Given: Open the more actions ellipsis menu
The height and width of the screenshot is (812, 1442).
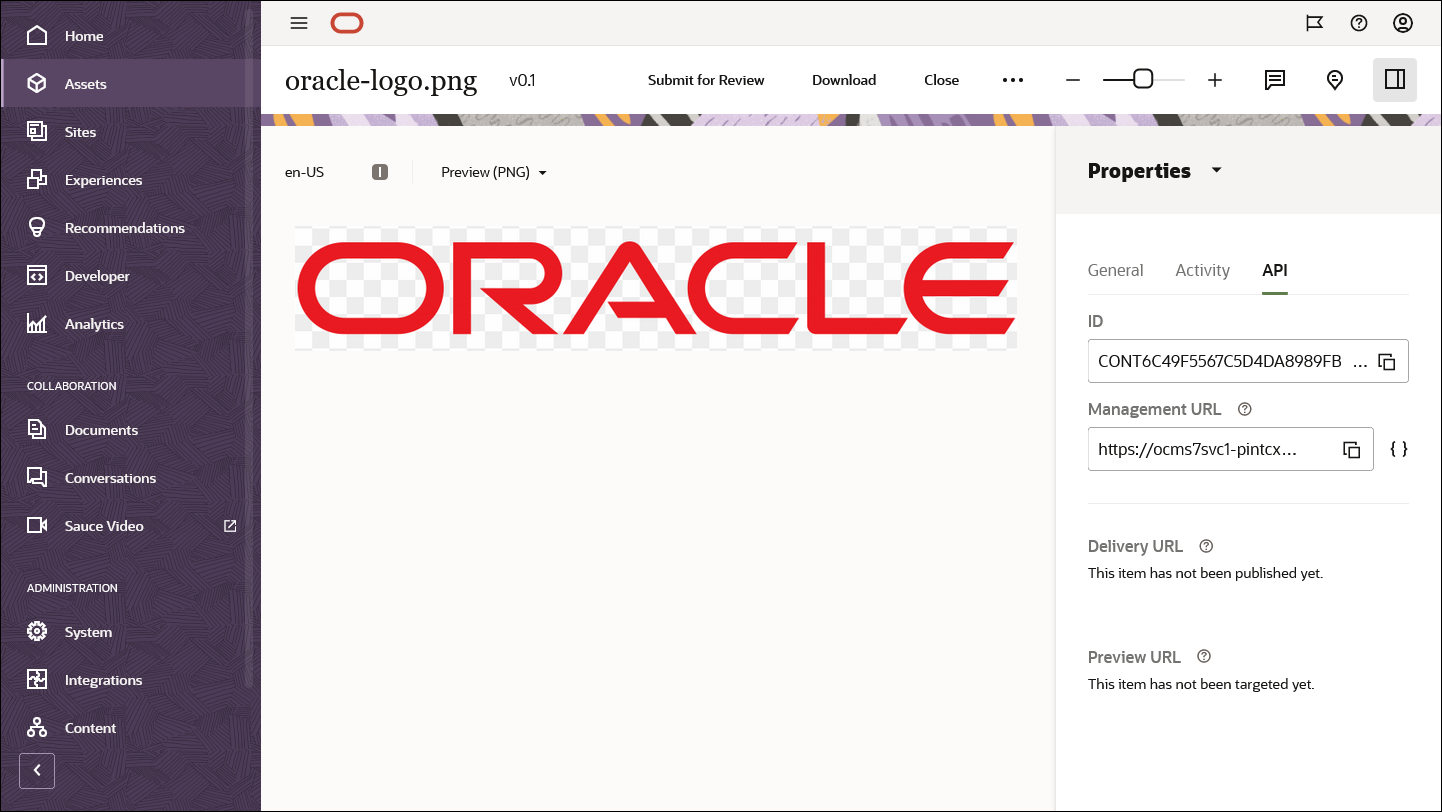Looking at the screenshot, I should 1013,79.
